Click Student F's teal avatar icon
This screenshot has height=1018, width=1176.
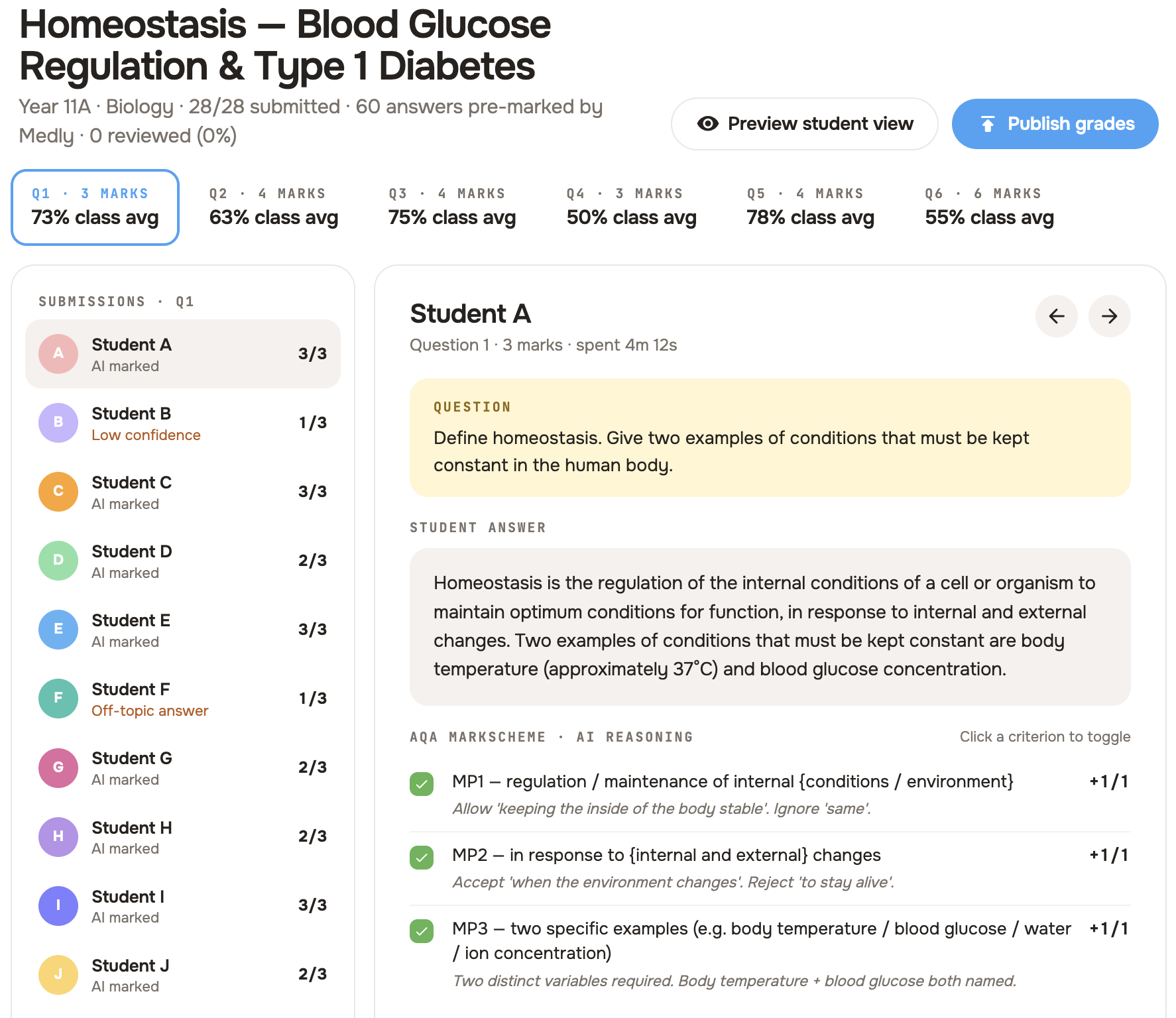[x=58, y=698]
